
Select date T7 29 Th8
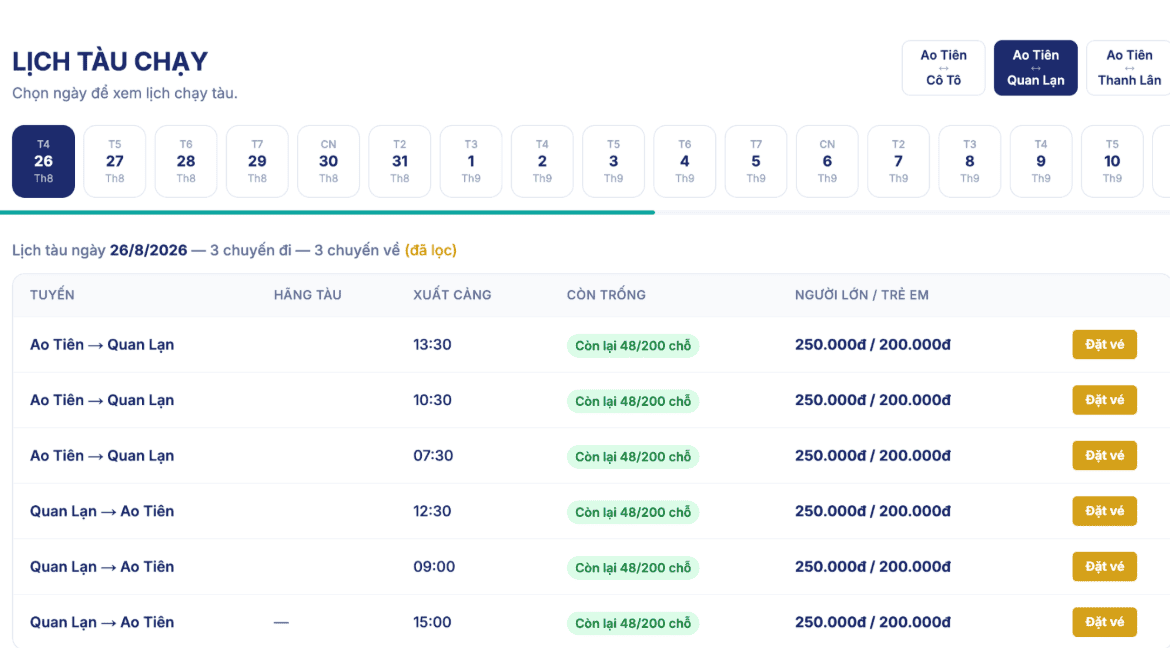pos(257,161)
